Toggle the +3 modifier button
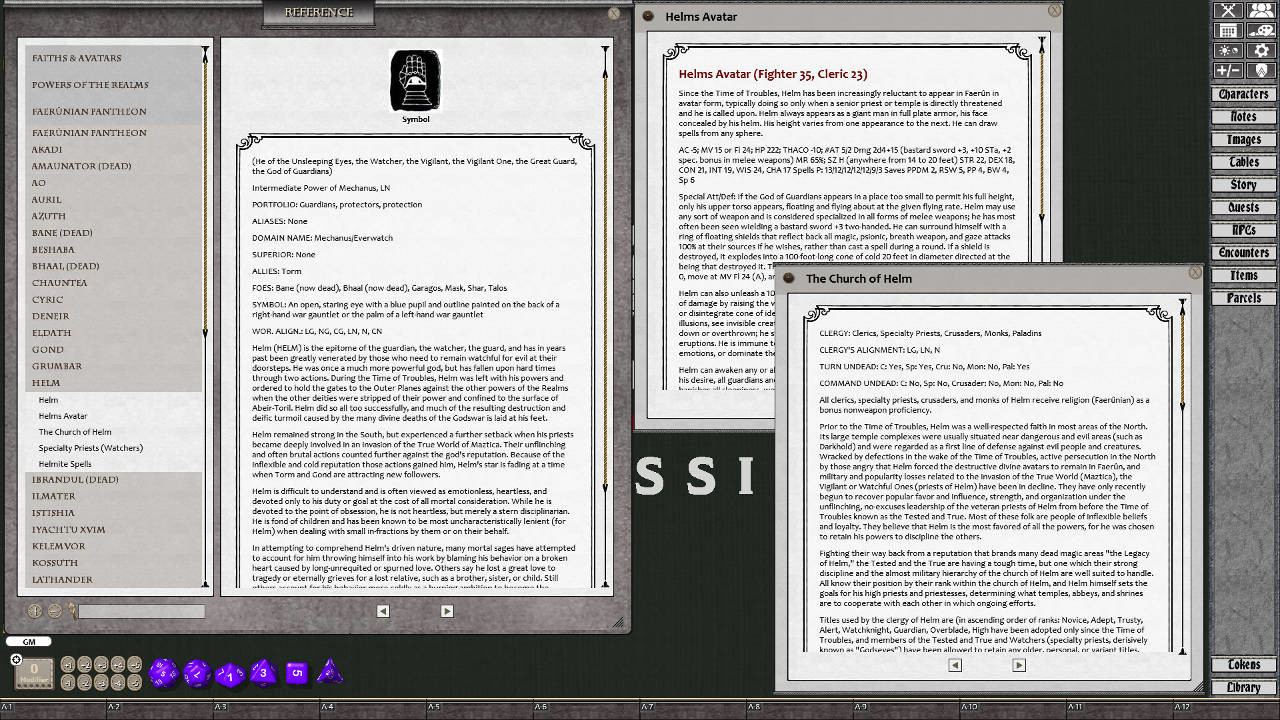Viewport: 1280px width, 720px height. click(102, 665)
